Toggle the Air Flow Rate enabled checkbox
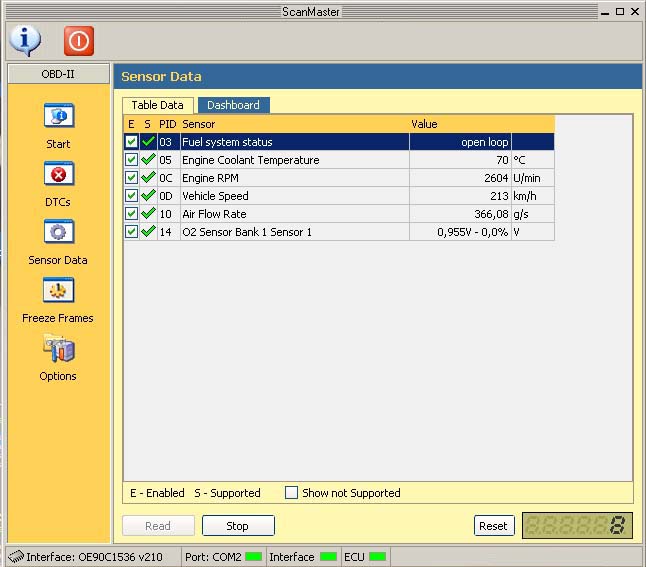 coord(131,213)
